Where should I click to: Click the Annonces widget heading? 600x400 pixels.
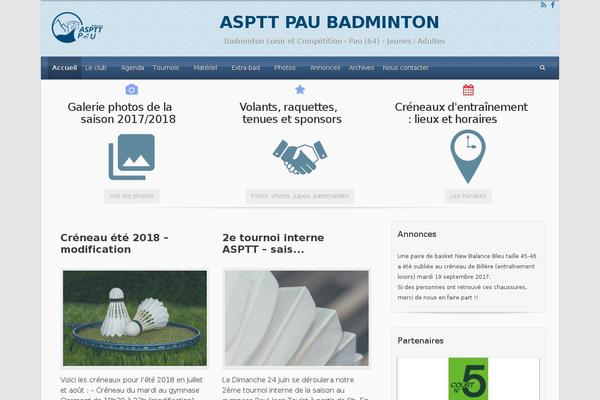(417, 234)
